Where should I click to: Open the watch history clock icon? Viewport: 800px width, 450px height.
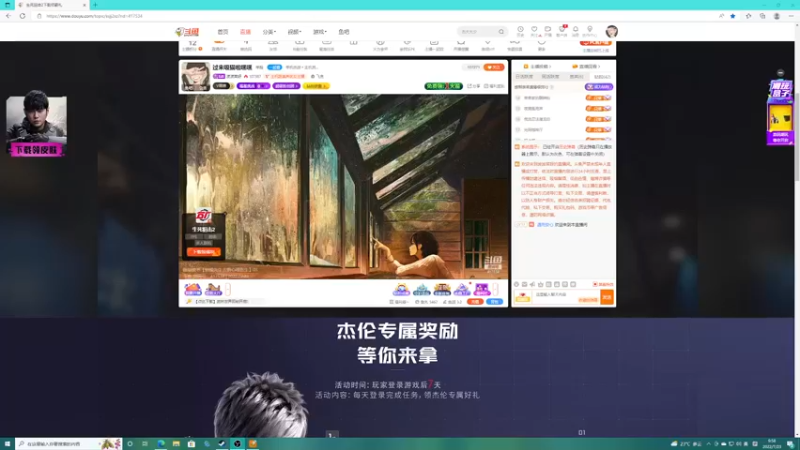tap(520, 31)
